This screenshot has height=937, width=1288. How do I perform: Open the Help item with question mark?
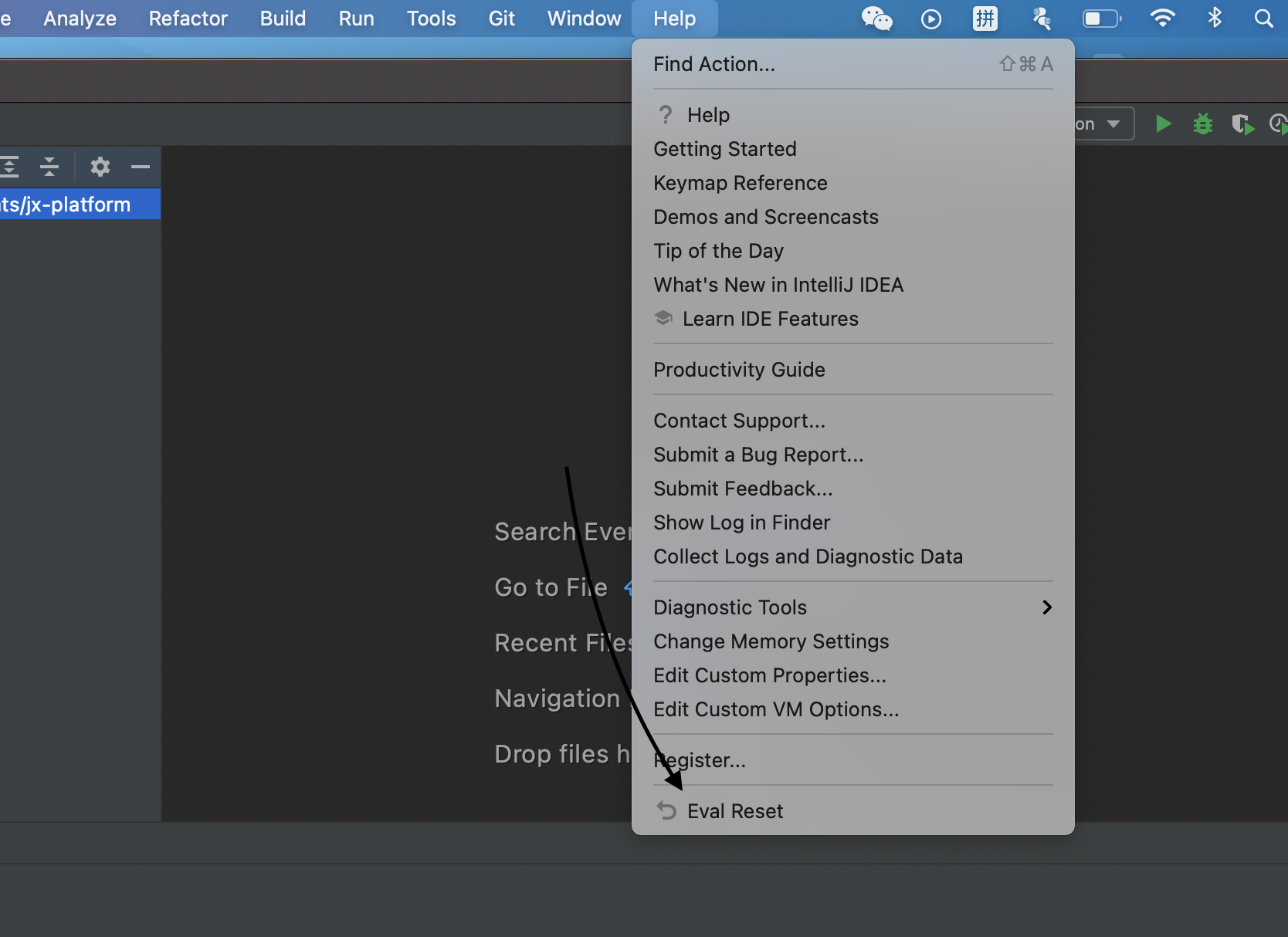(853, 115)
